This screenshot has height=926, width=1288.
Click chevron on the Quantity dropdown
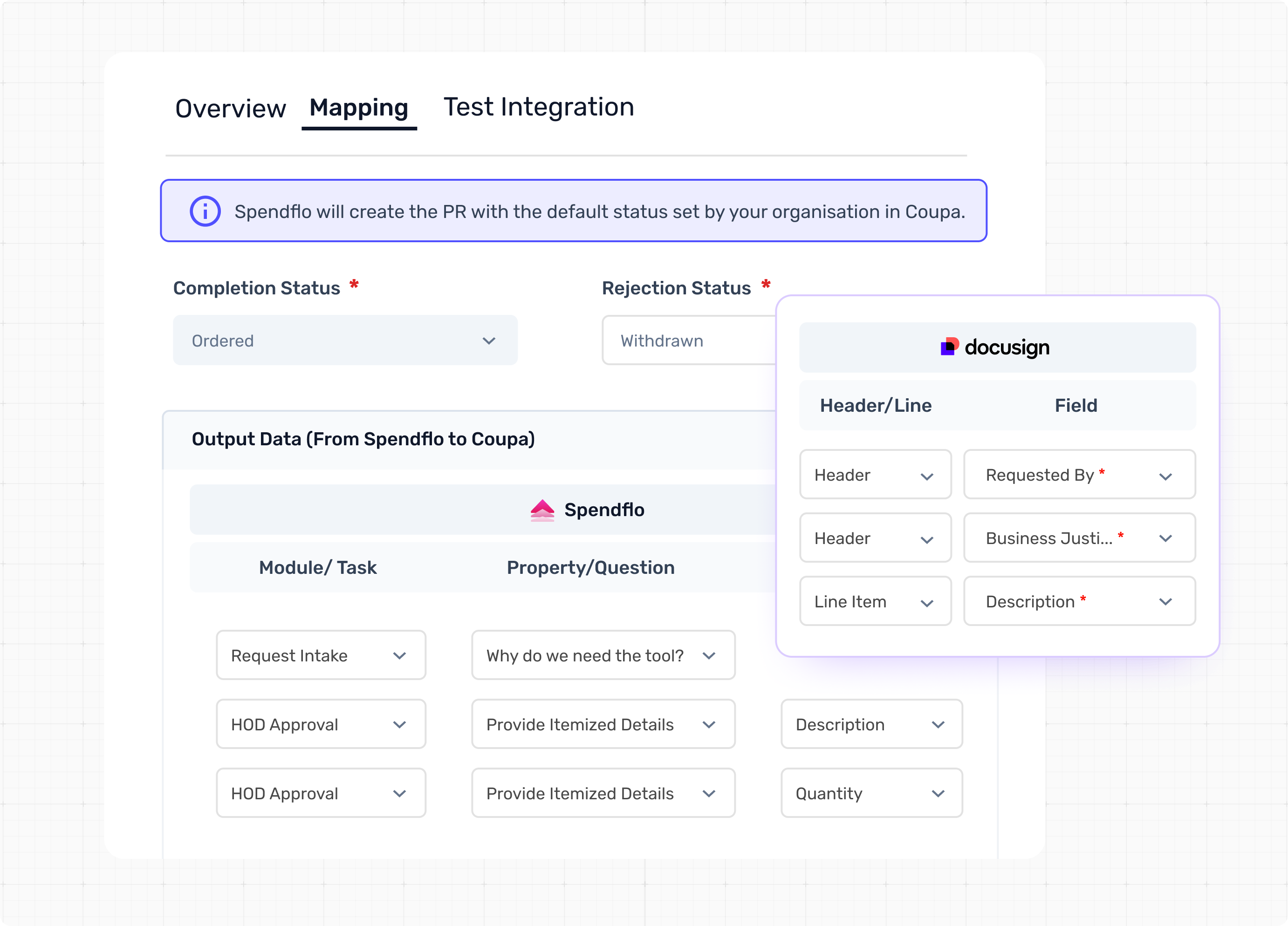(938, 794)
